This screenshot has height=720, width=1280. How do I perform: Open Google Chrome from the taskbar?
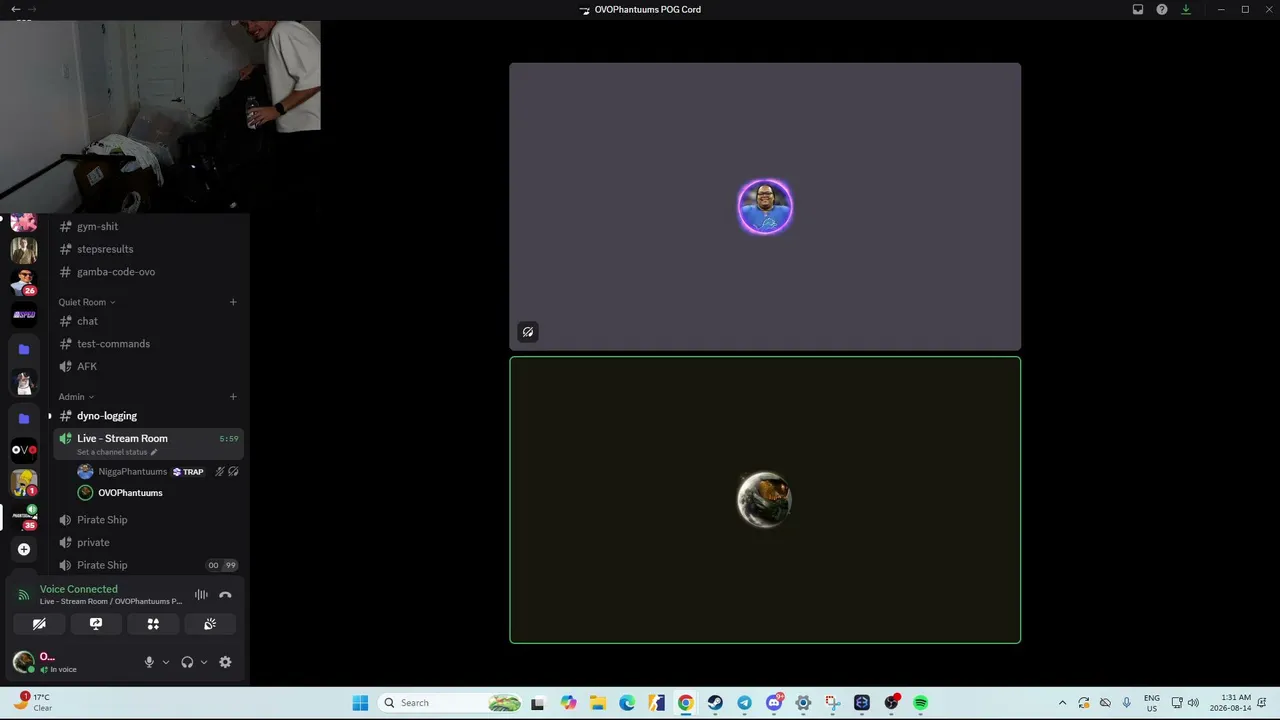pyautogui.click(x=685, y=703)
